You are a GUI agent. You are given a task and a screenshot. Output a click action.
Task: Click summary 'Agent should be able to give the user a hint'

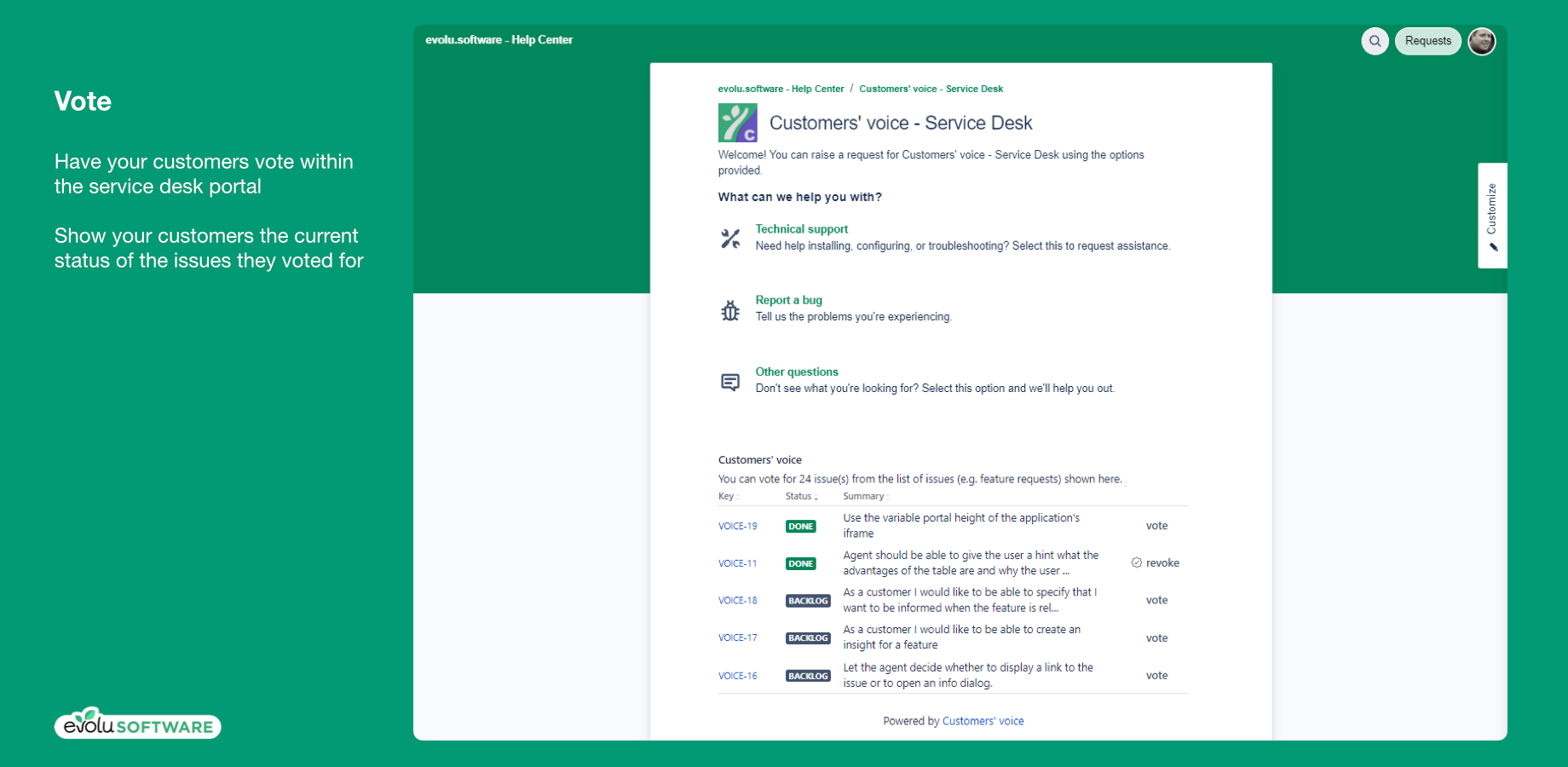tap(971, 563)
